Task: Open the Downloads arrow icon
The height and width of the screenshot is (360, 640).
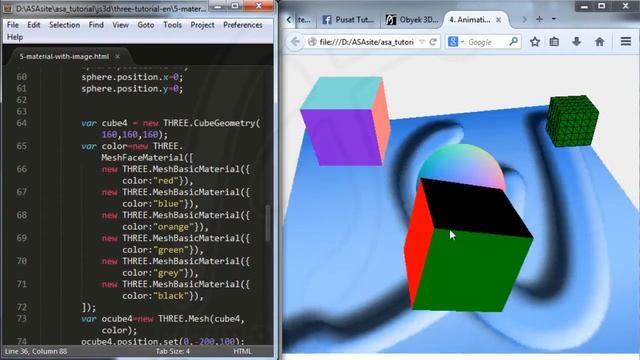Action: tap(576, 42)
